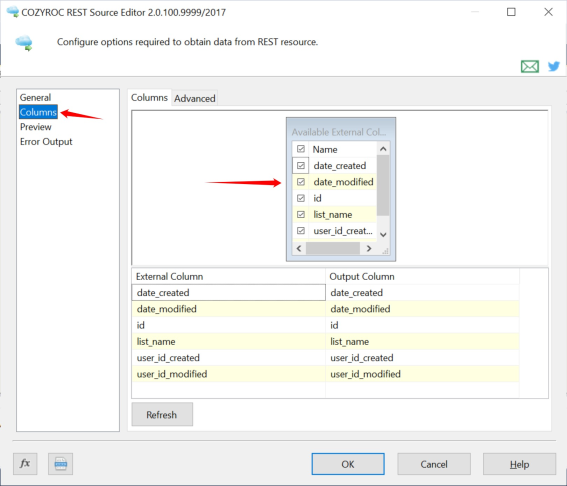This screenshot has height=486, width=567.
Task: Click the vertical scrollbar thumb in columns list
Action: coord(383,185)
